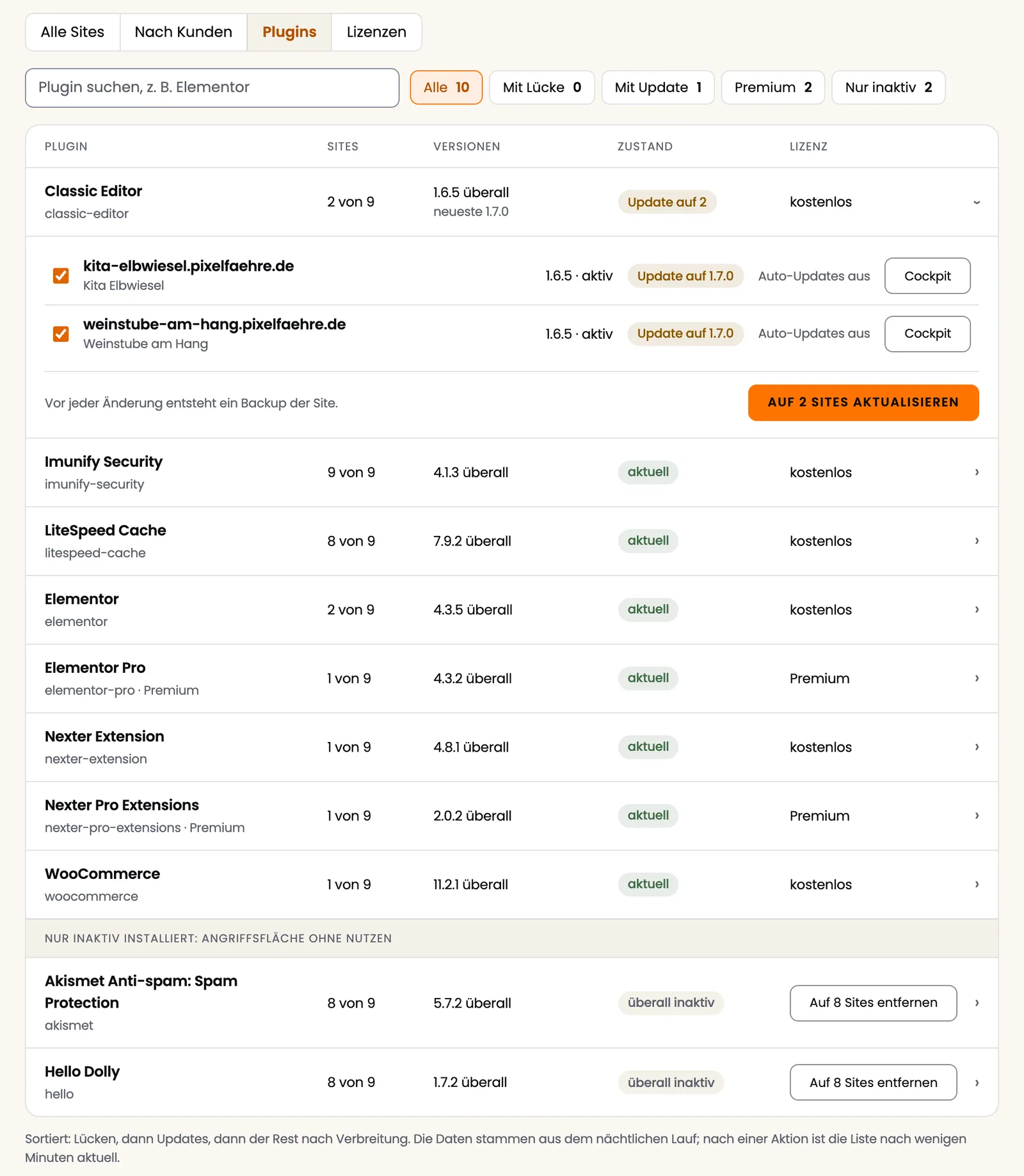This screenshot has height=1176, width=1024.
Task: Expand the Nexter Extension row chevron
Action: (x=977, y=747)
